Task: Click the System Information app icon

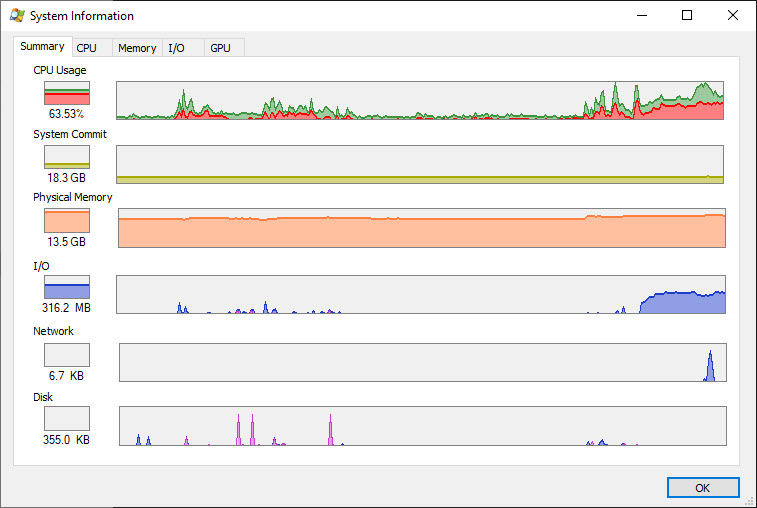Action: click(x=17, y=15)
